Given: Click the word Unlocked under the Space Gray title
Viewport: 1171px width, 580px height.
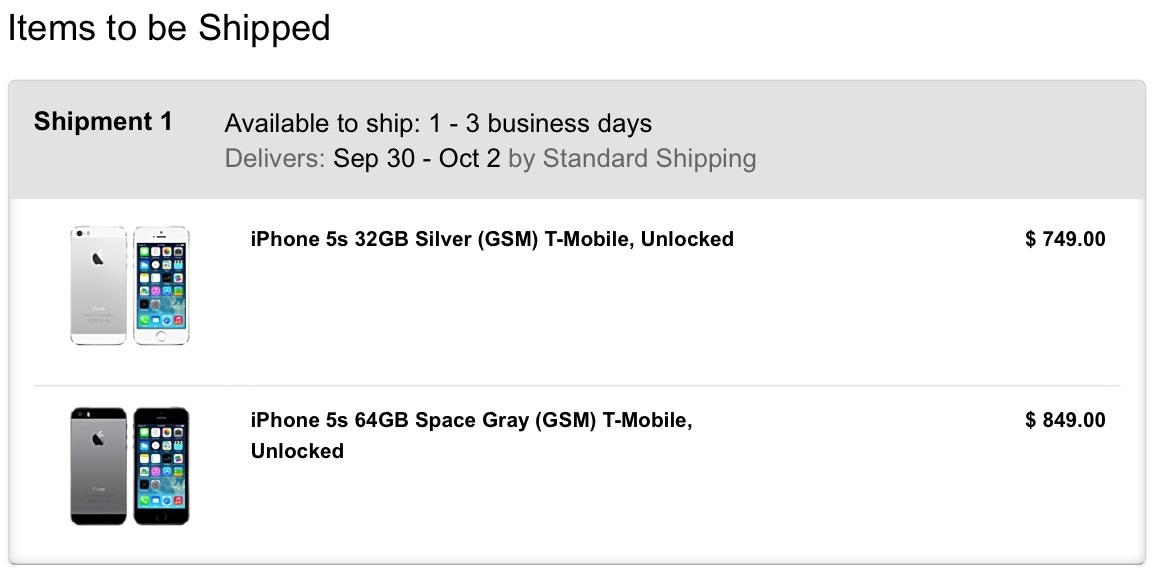Looking at the screenshot, I should (297, 451).
